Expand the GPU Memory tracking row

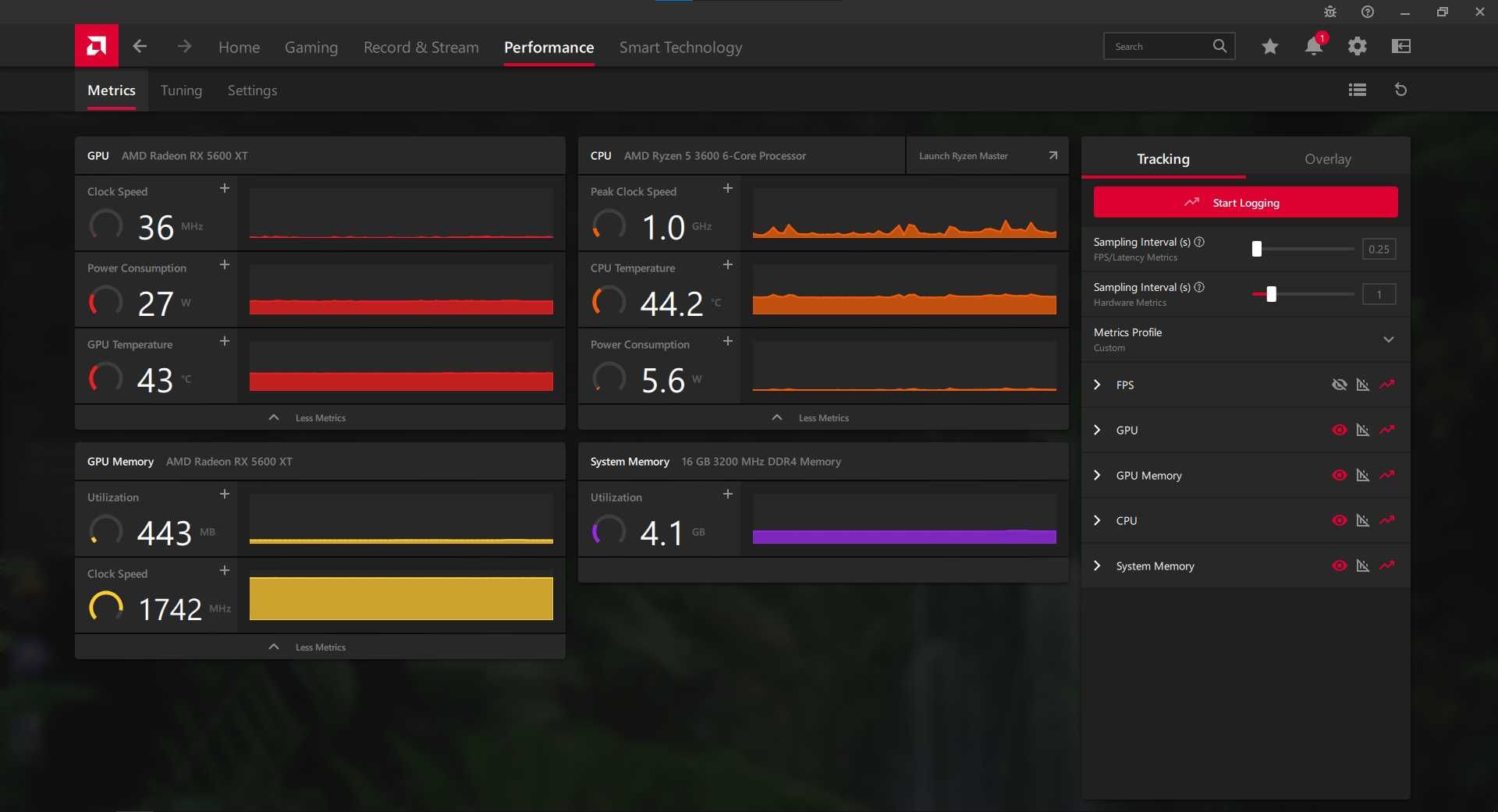pos(1098,475)
